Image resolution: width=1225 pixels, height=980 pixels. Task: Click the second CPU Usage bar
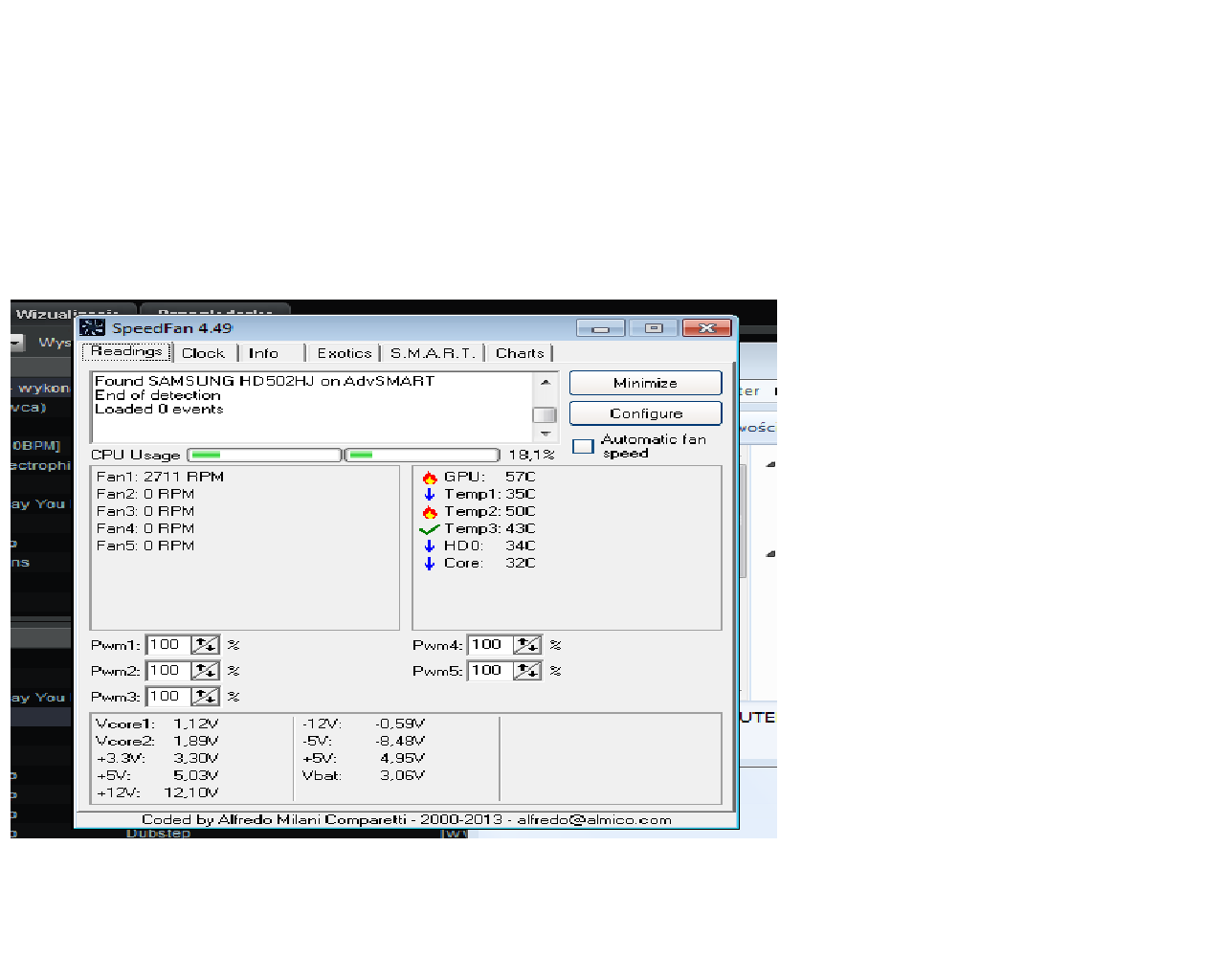[422, 455]
